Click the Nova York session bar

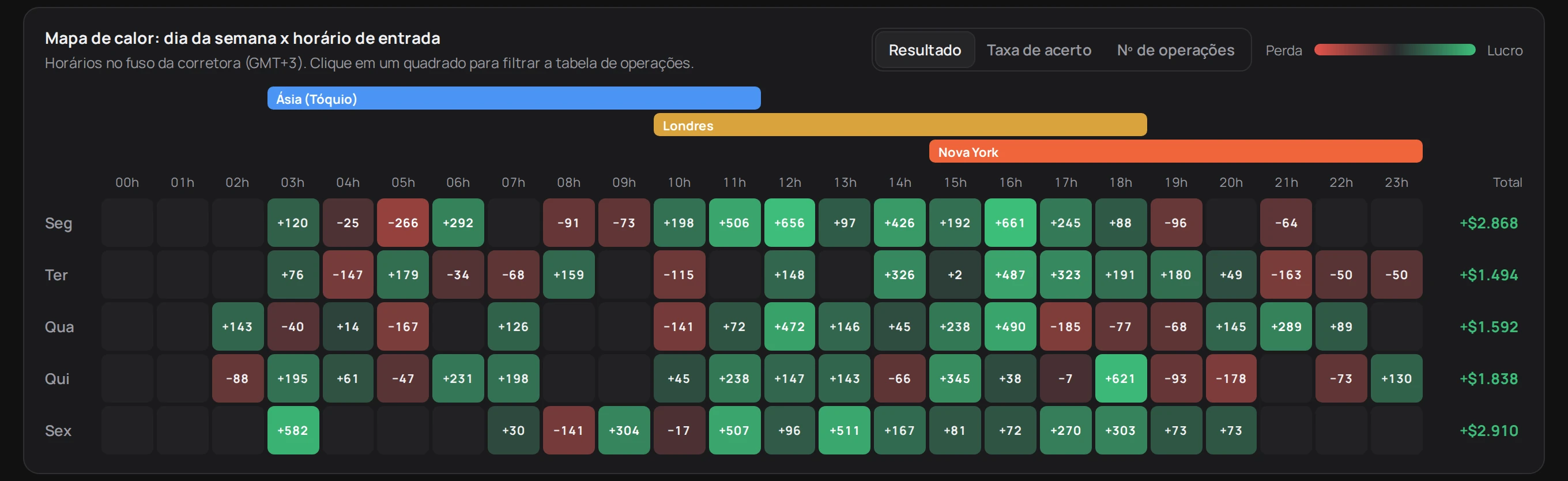pos(1175,152)
